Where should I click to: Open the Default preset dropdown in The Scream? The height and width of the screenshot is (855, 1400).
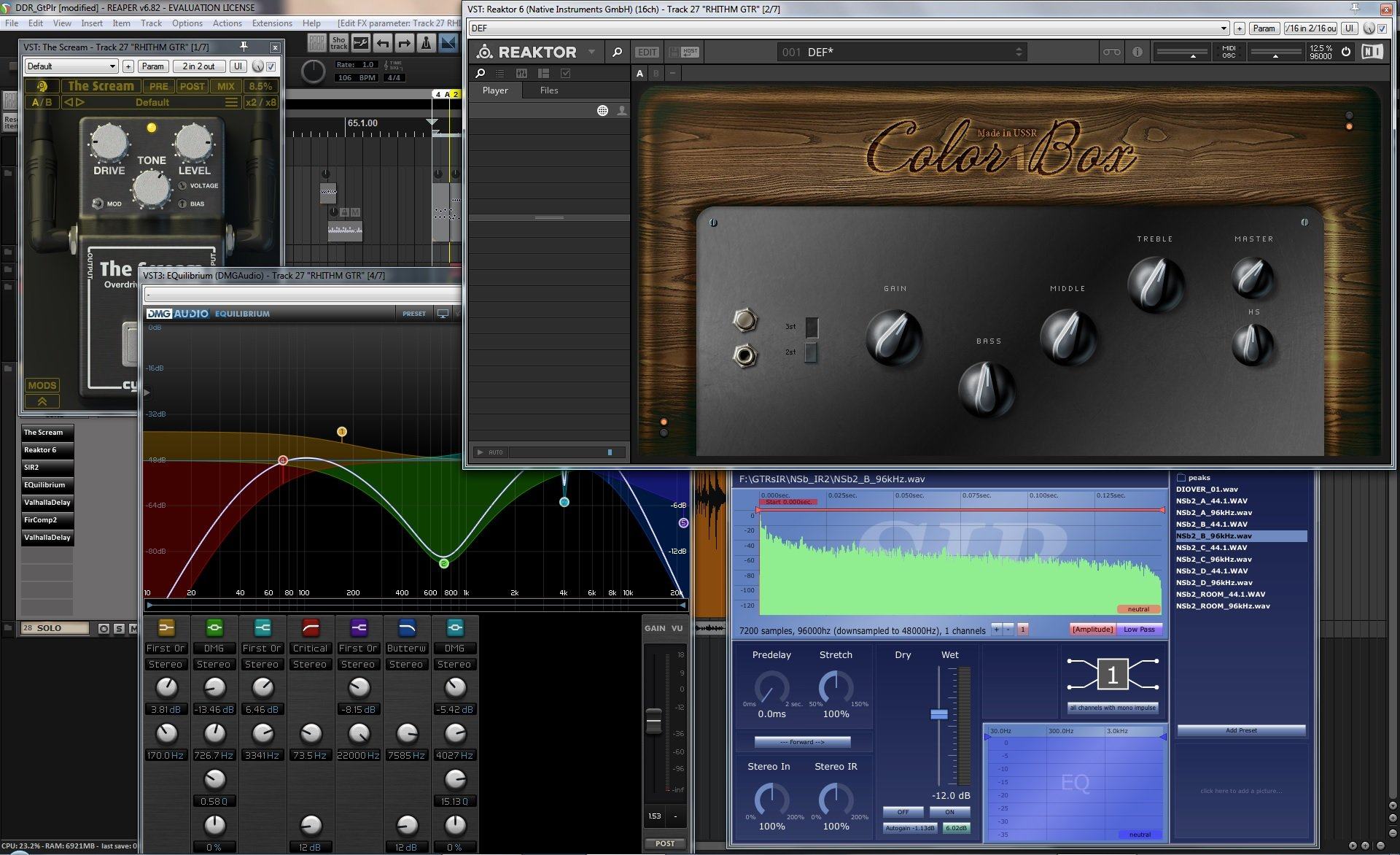[71, 66]
